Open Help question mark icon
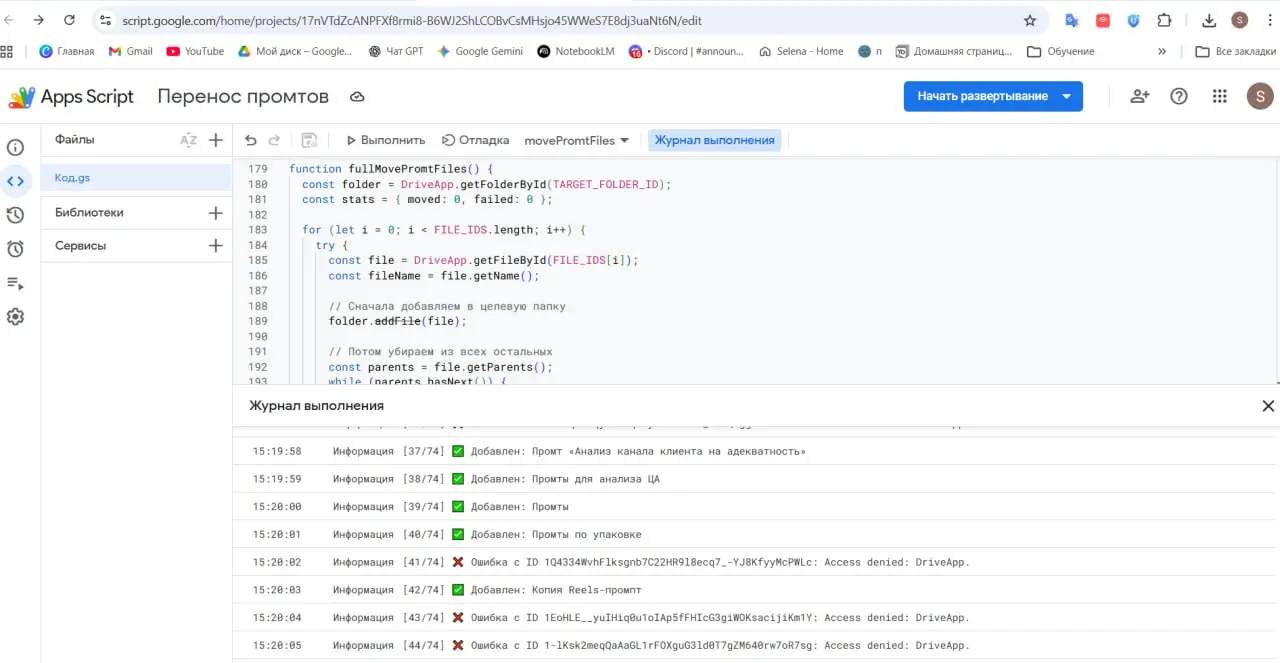This screenshot has height=663, width=1280. coord(1179,96)
